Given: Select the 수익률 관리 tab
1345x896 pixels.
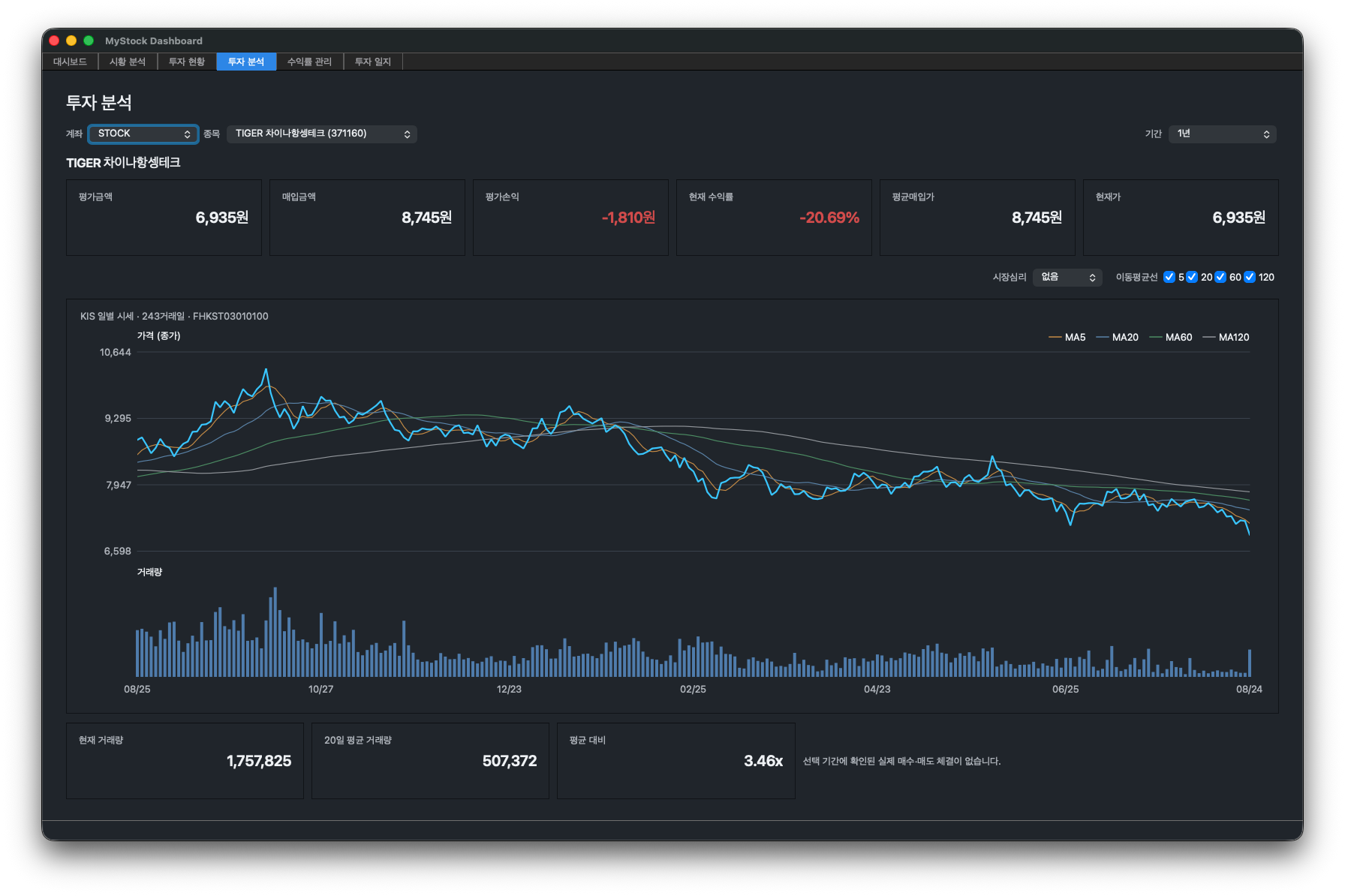Looking at the screenshot, I should (309, 62).
